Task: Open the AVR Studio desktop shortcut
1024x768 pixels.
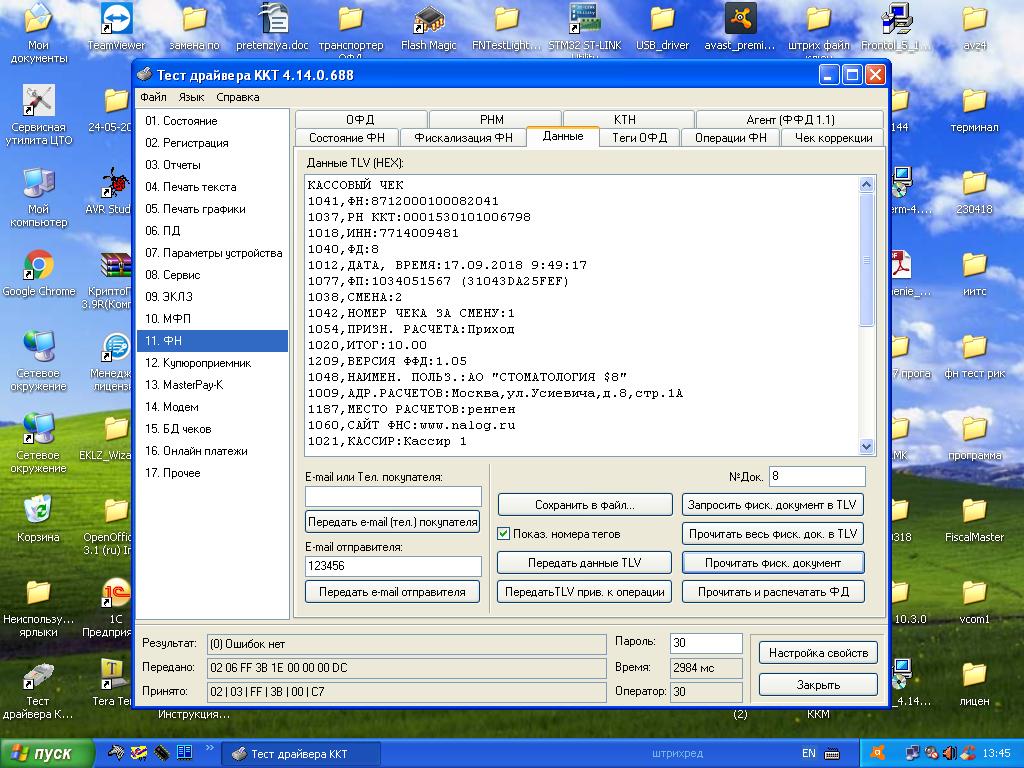Action: (x=116, y=184)
